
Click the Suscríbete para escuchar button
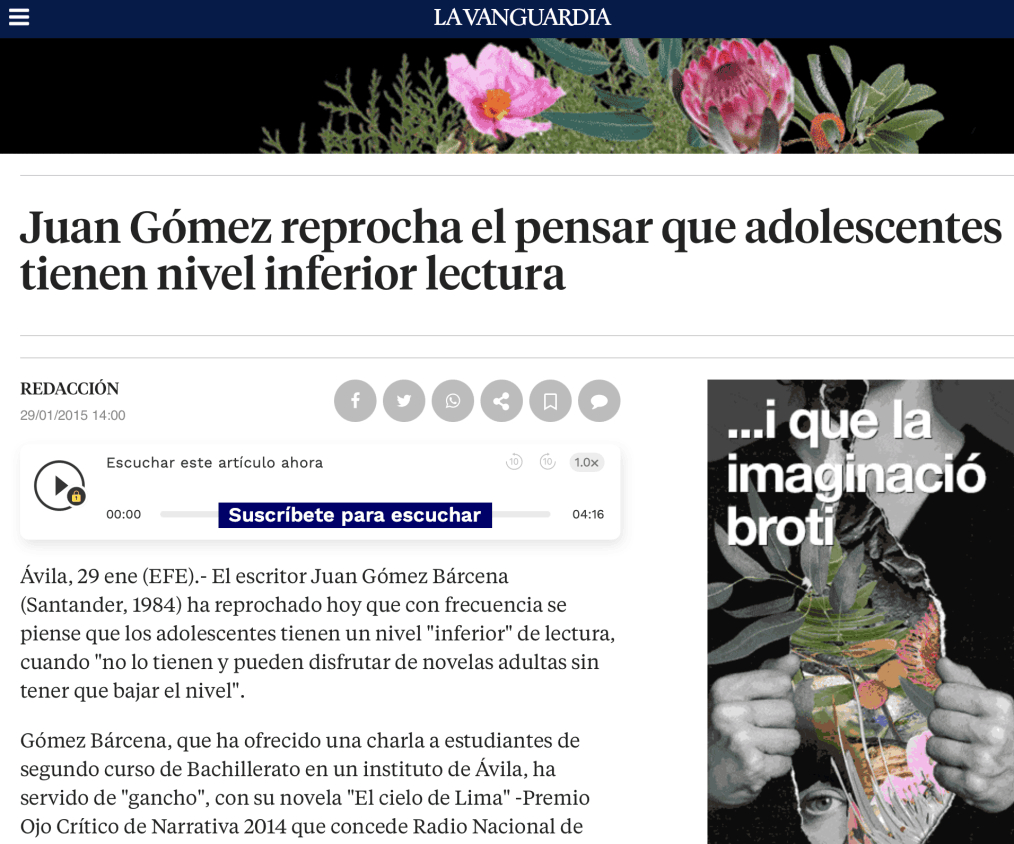pos(355,515)
